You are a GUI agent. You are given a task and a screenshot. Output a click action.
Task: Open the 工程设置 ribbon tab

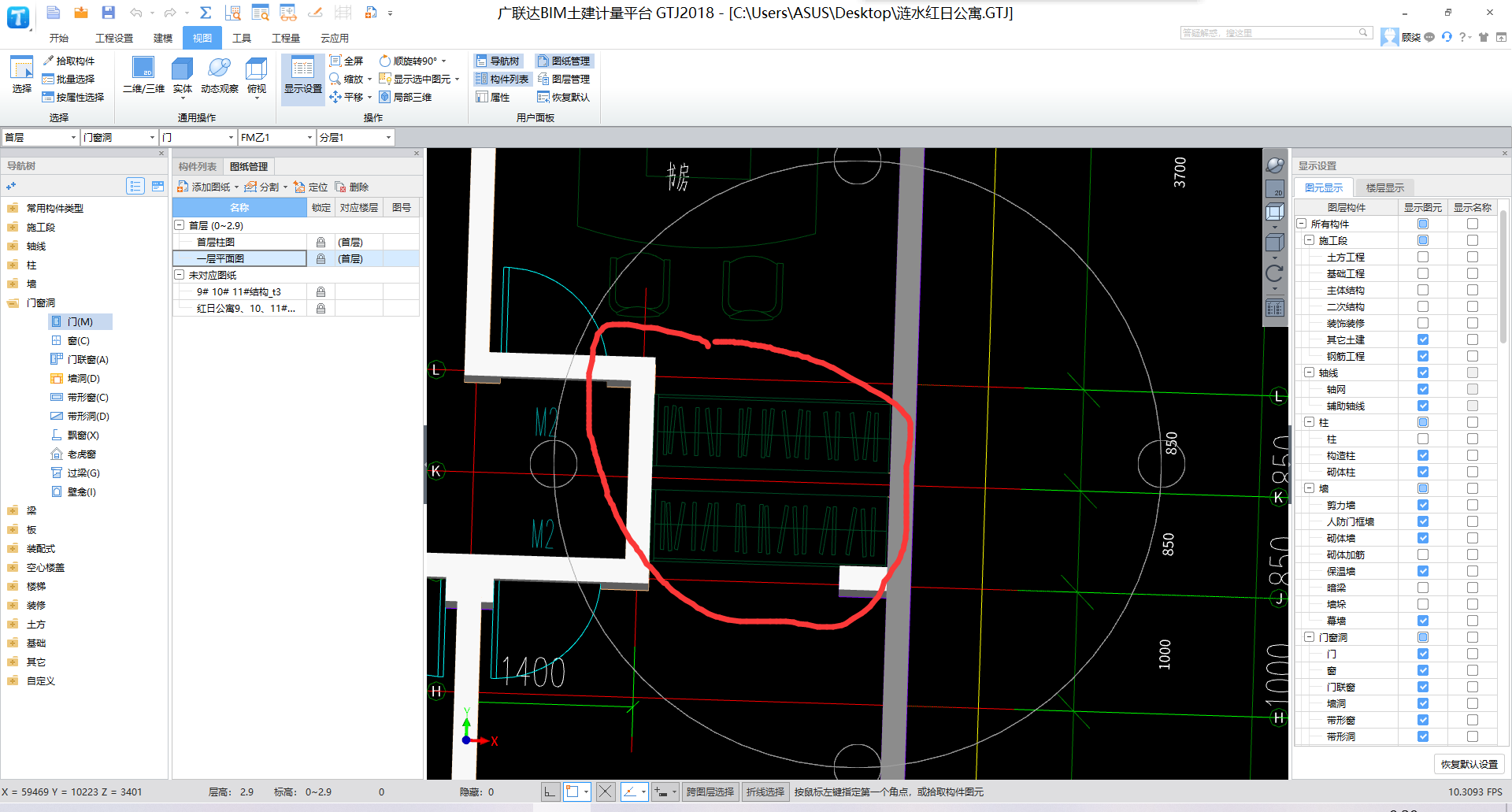[114, 38]
